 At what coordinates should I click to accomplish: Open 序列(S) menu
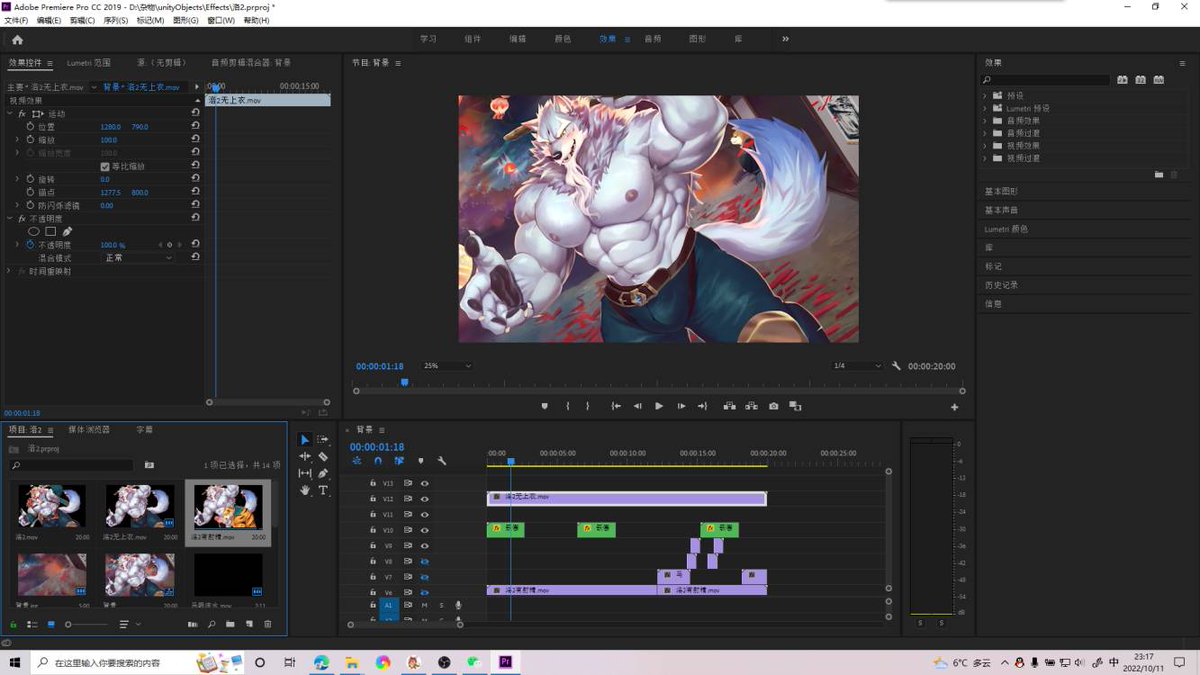point(116,20)
